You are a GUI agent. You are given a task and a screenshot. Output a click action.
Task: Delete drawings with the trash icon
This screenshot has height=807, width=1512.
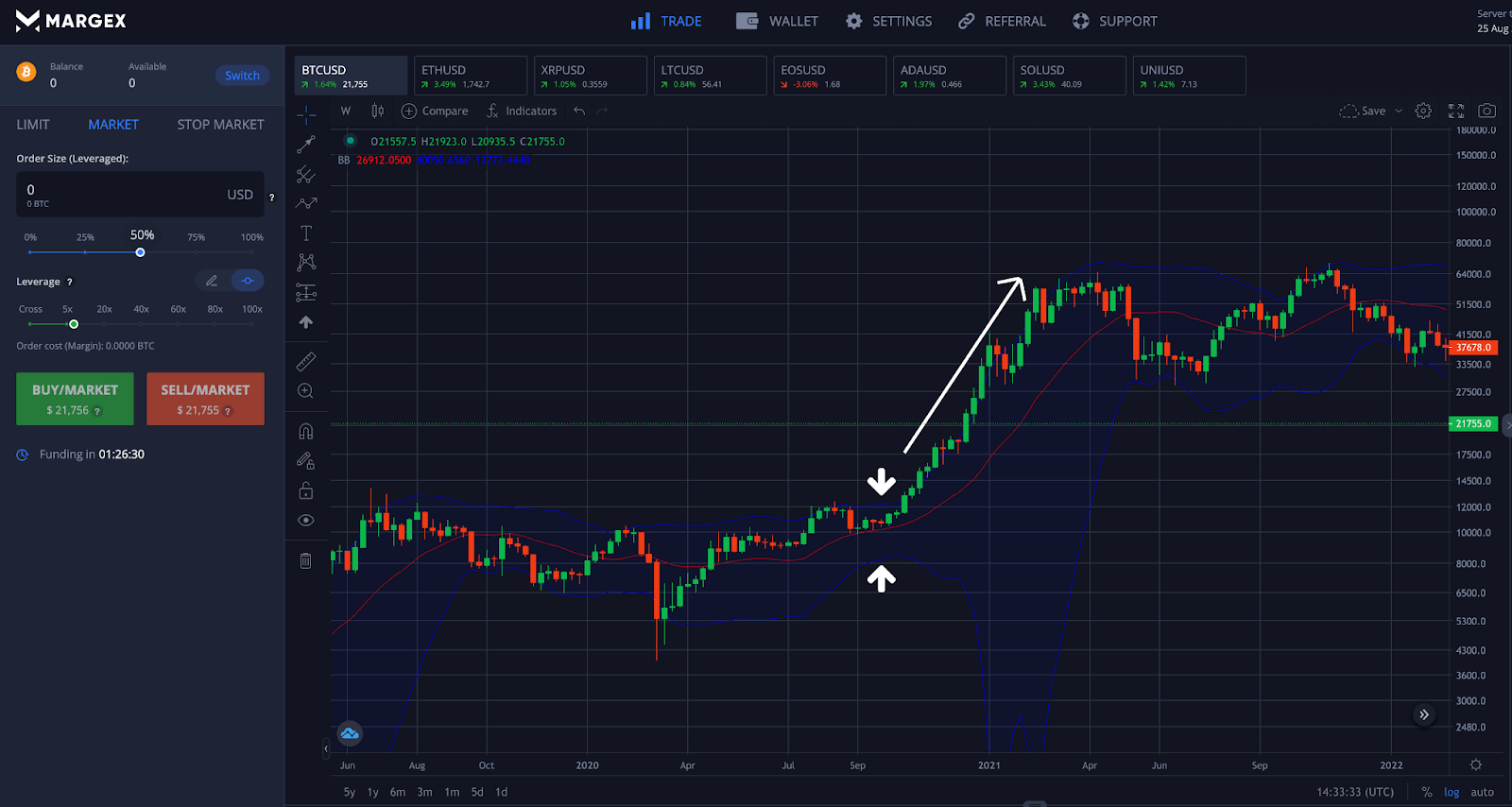(x=306, y=561)
